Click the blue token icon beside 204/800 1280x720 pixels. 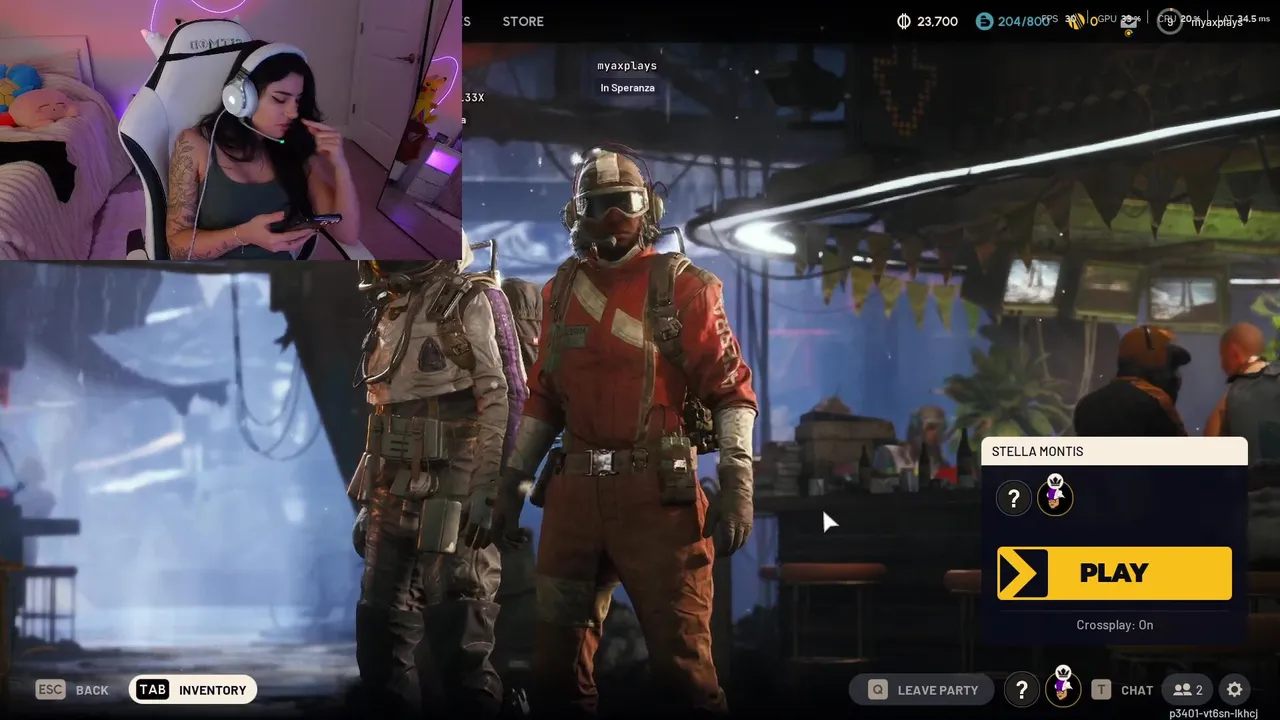[x=984, y=21]
